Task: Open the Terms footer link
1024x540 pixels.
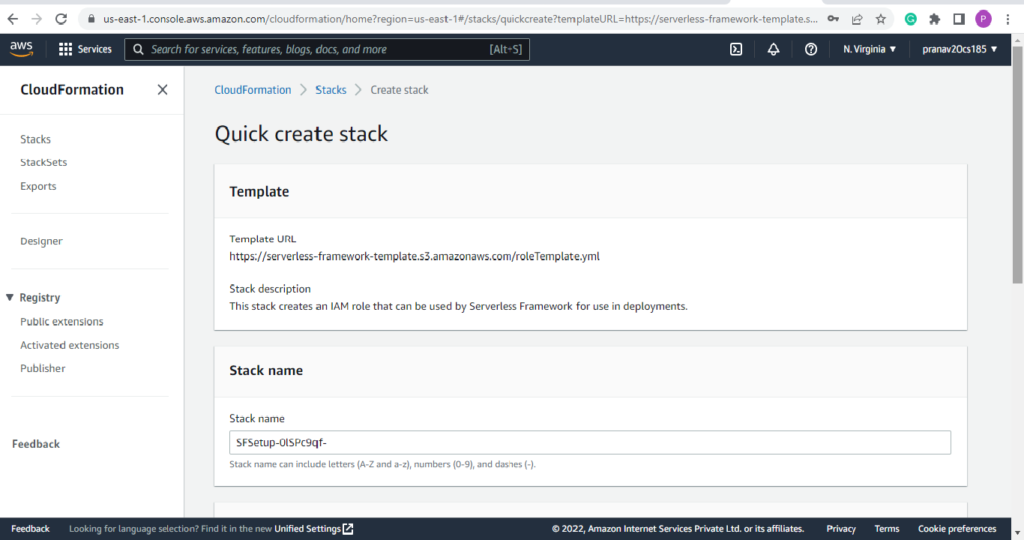Action: coord(886,529)
